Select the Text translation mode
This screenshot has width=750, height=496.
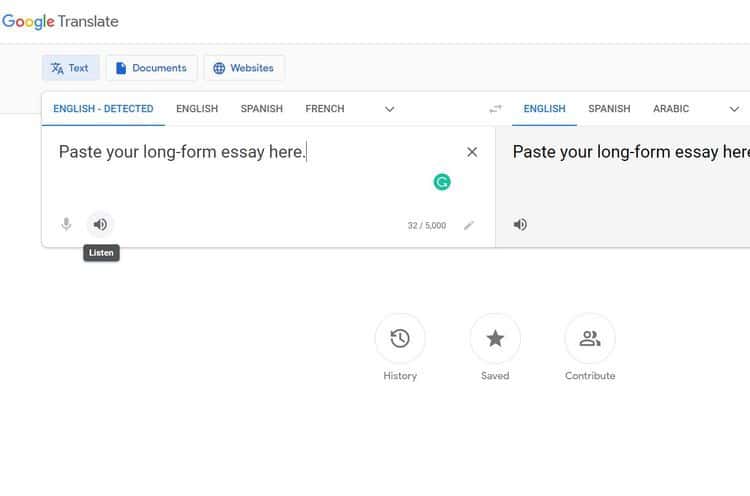(x=70, y=68)
